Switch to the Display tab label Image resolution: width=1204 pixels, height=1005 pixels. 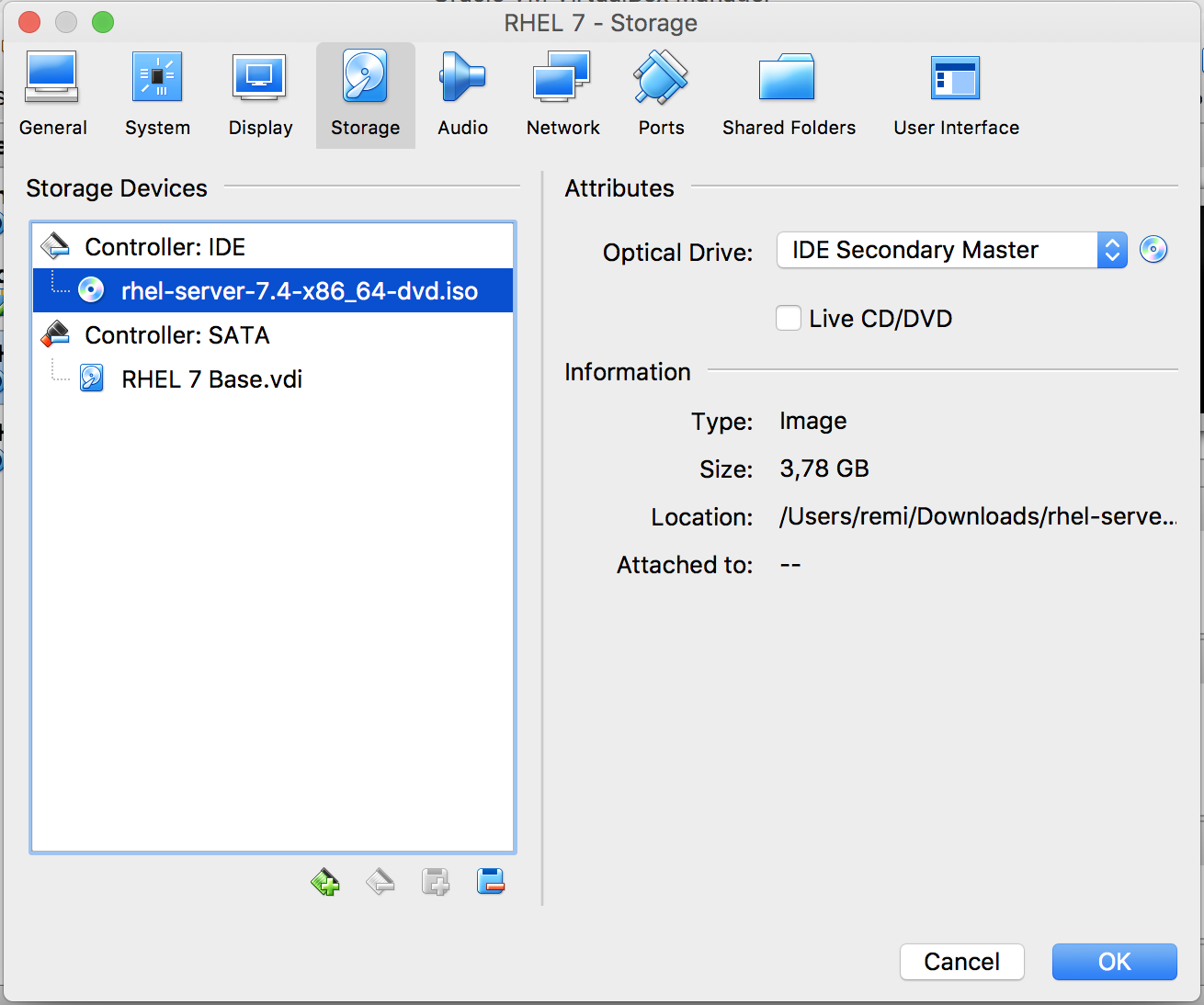click(261, 128)
